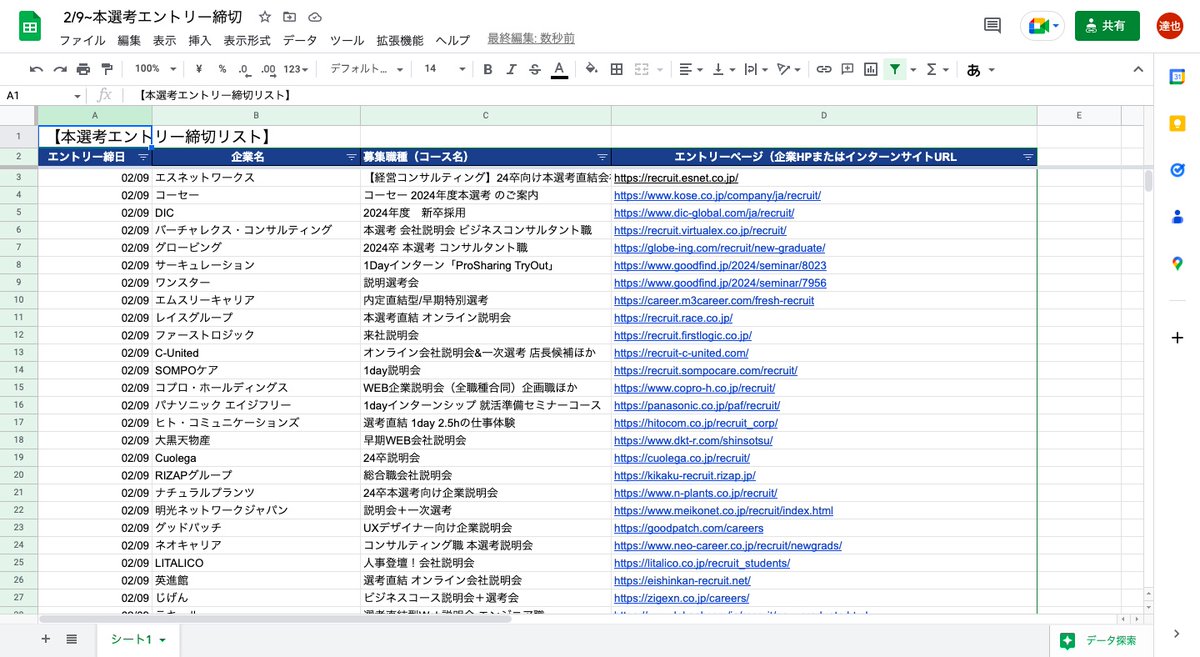The width and height of the screenshot is (1200, 657).
Task: Toggle italic formatting
Action: (511, 69)
